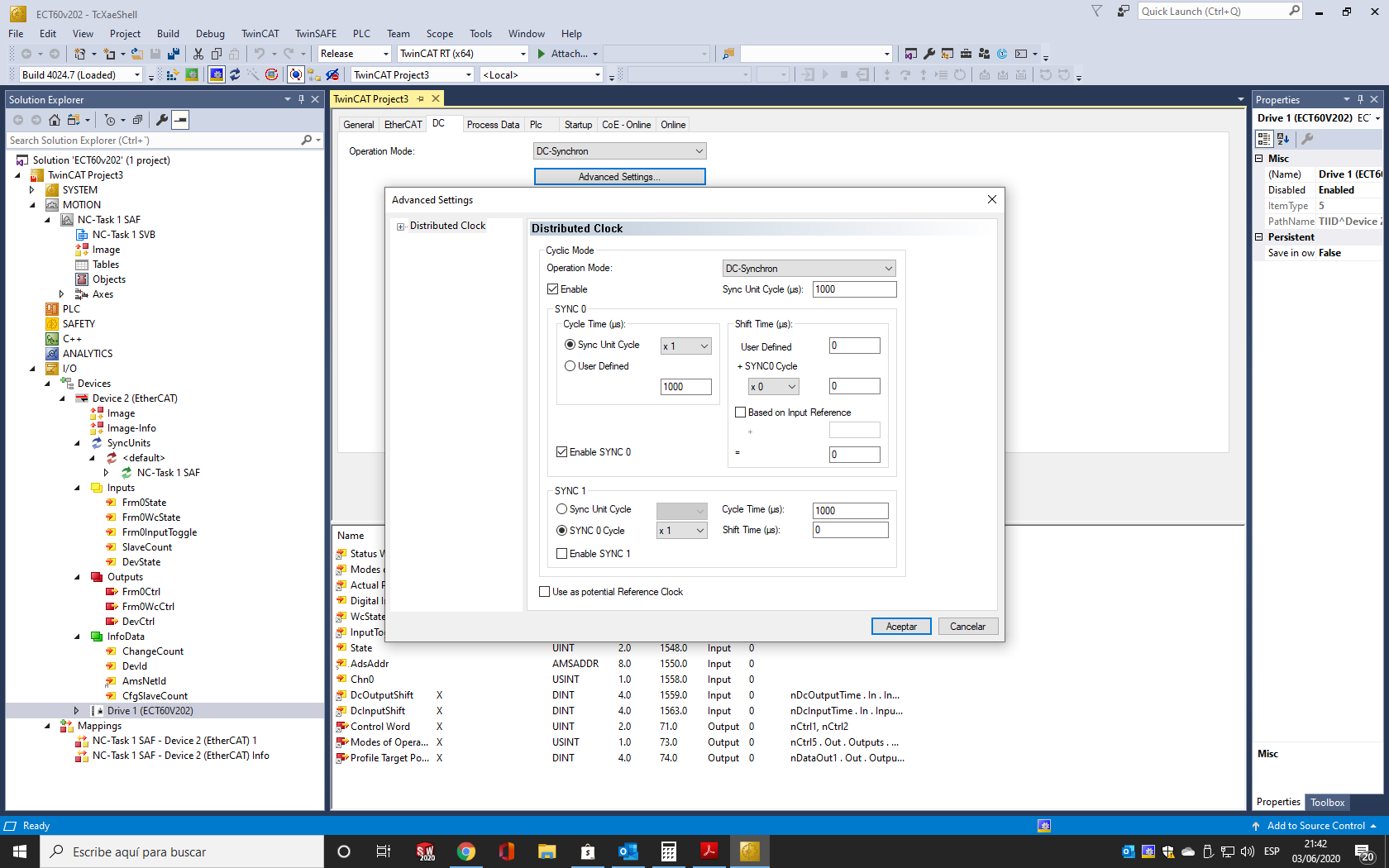Click the Reload Devices toolbar icon
The image size is (1389, 868).
pyautogui.click(x=235, y=75)
